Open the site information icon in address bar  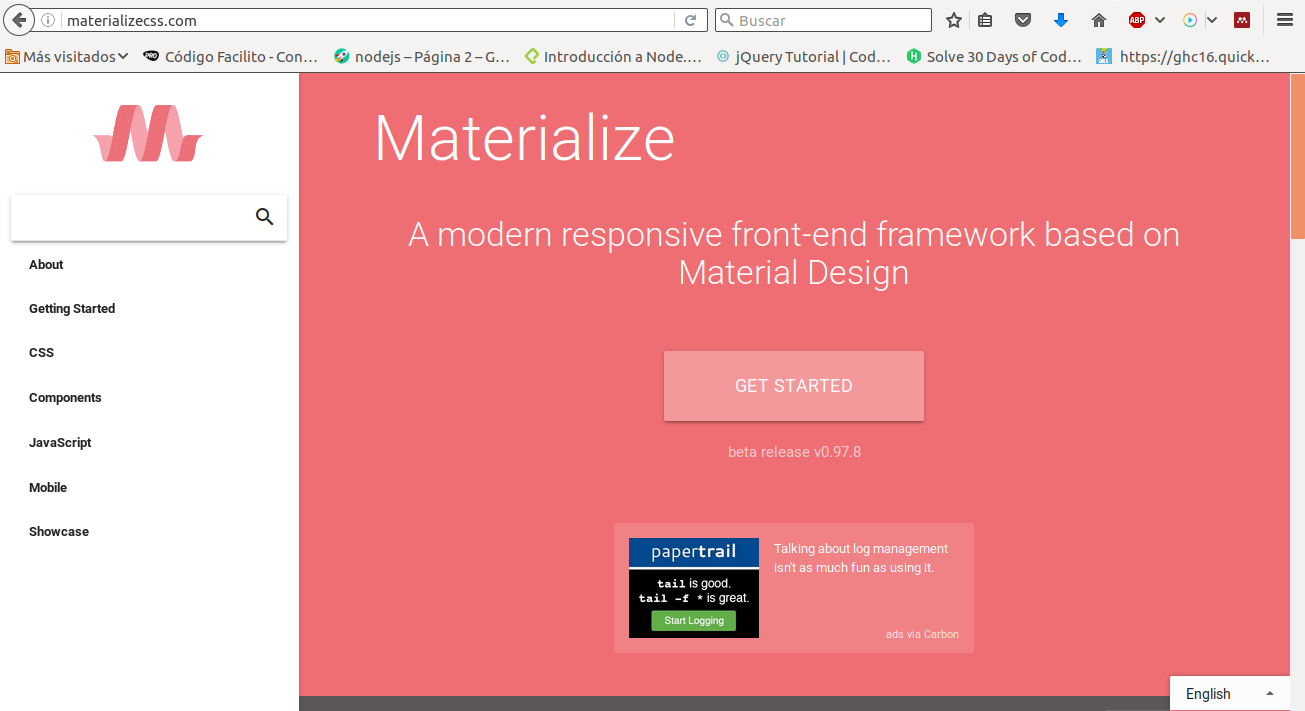click(50, 20)
